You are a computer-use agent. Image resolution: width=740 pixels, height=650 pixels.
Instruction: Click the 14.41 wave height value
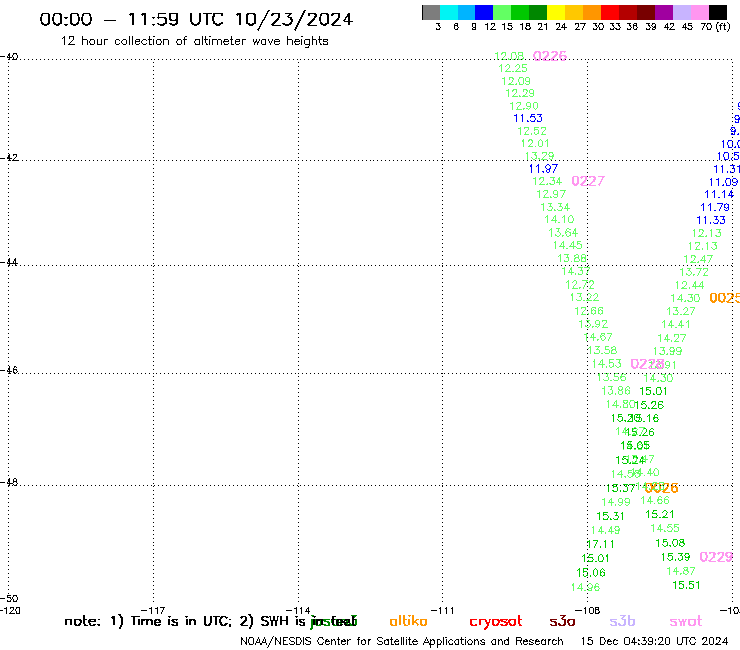click(x=676, y=324)
